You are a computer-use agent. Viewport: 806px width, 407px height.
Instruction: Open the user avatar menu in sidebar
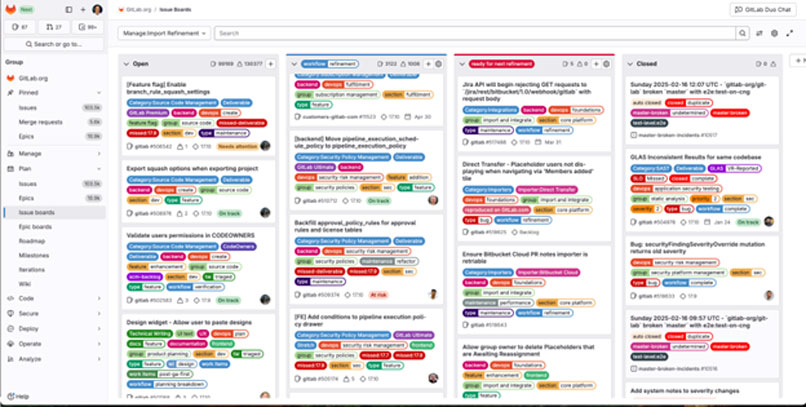tap(97, 9)
